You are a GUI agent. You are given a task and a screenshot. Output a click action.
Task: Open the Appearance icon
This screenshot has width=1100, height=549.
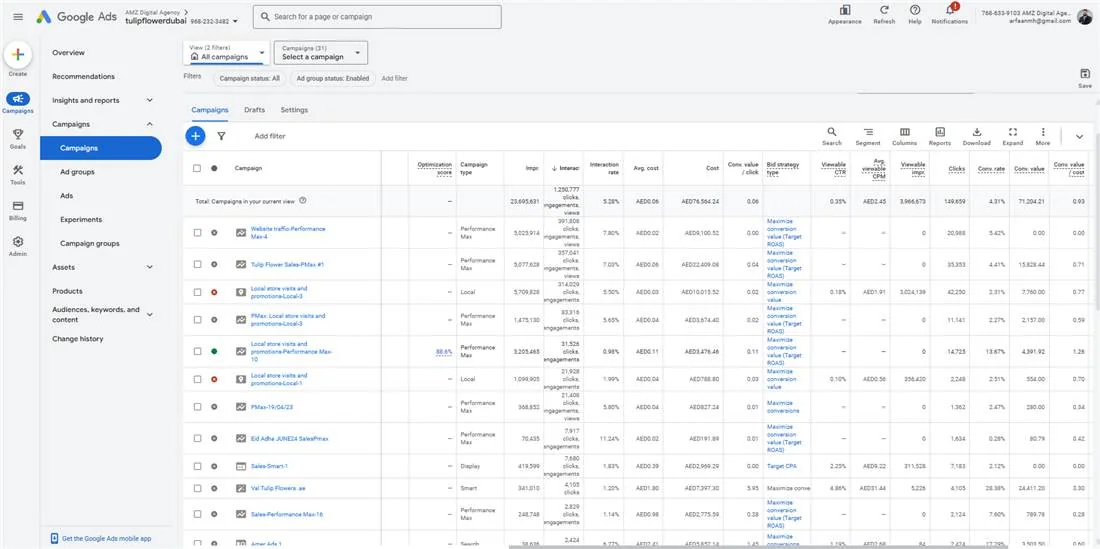[x=845, y=10]
